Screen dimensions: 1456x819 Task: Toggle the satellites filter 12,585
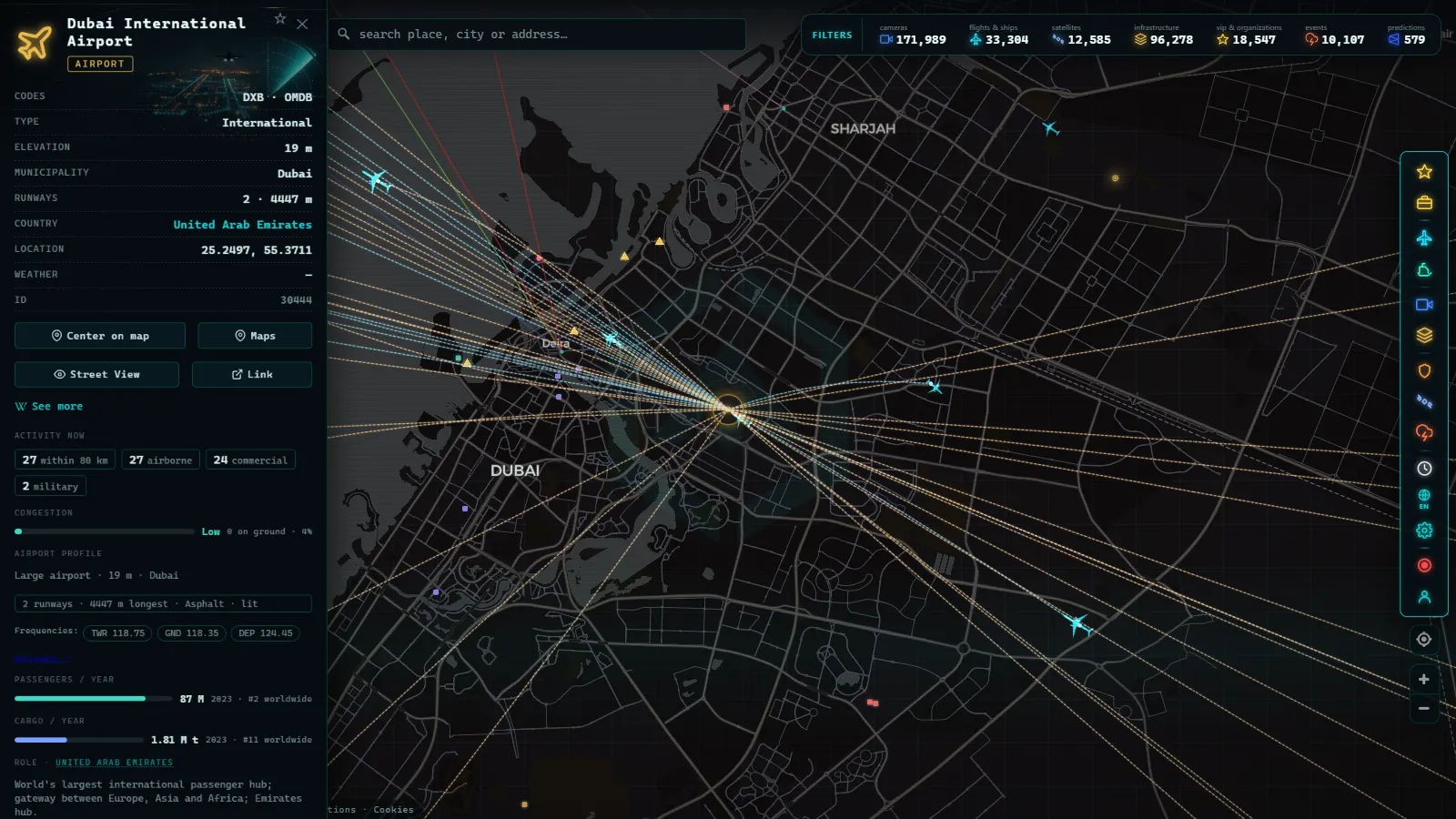[x=1081, y=35]
